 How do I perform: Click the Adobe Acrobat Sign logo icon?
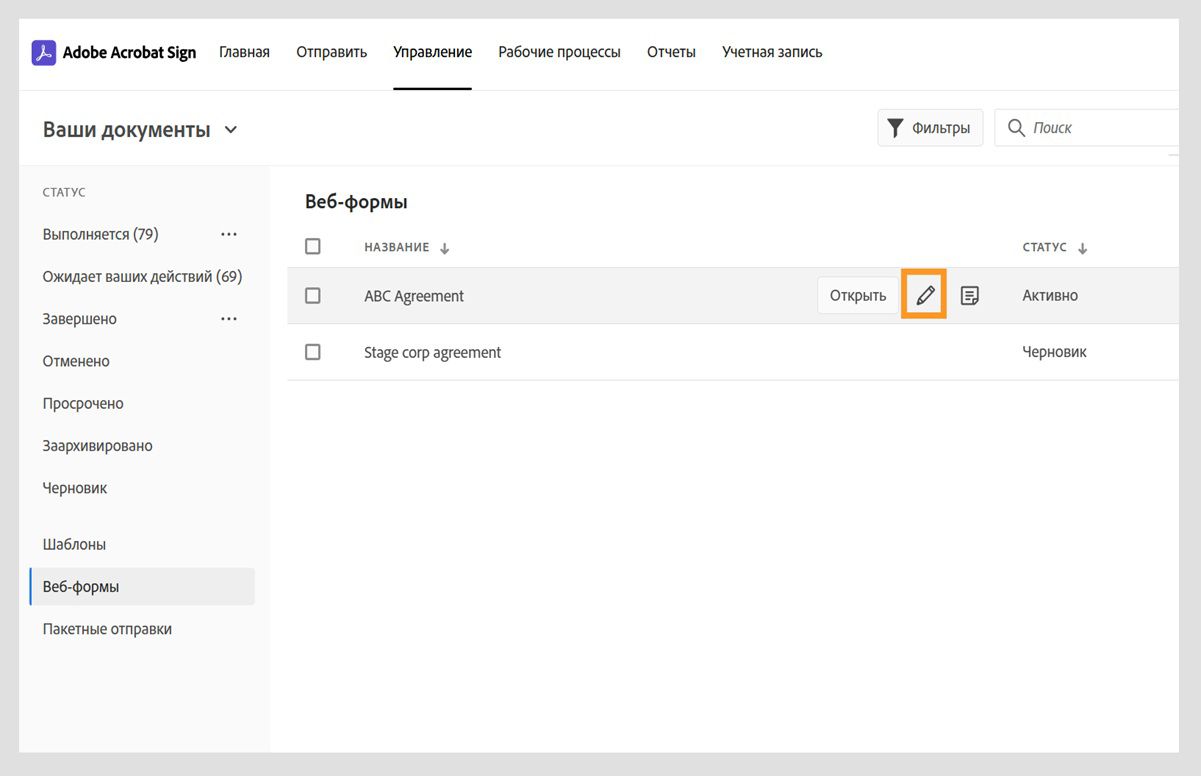pyautogui.click(x=44, y=52)
